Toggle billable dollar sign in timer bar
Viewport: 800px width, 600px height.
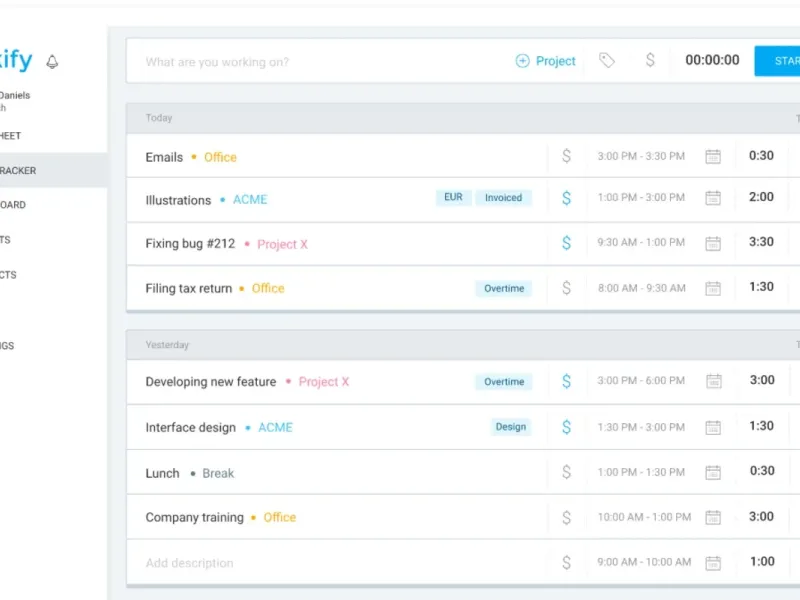[x=650, y=61]
